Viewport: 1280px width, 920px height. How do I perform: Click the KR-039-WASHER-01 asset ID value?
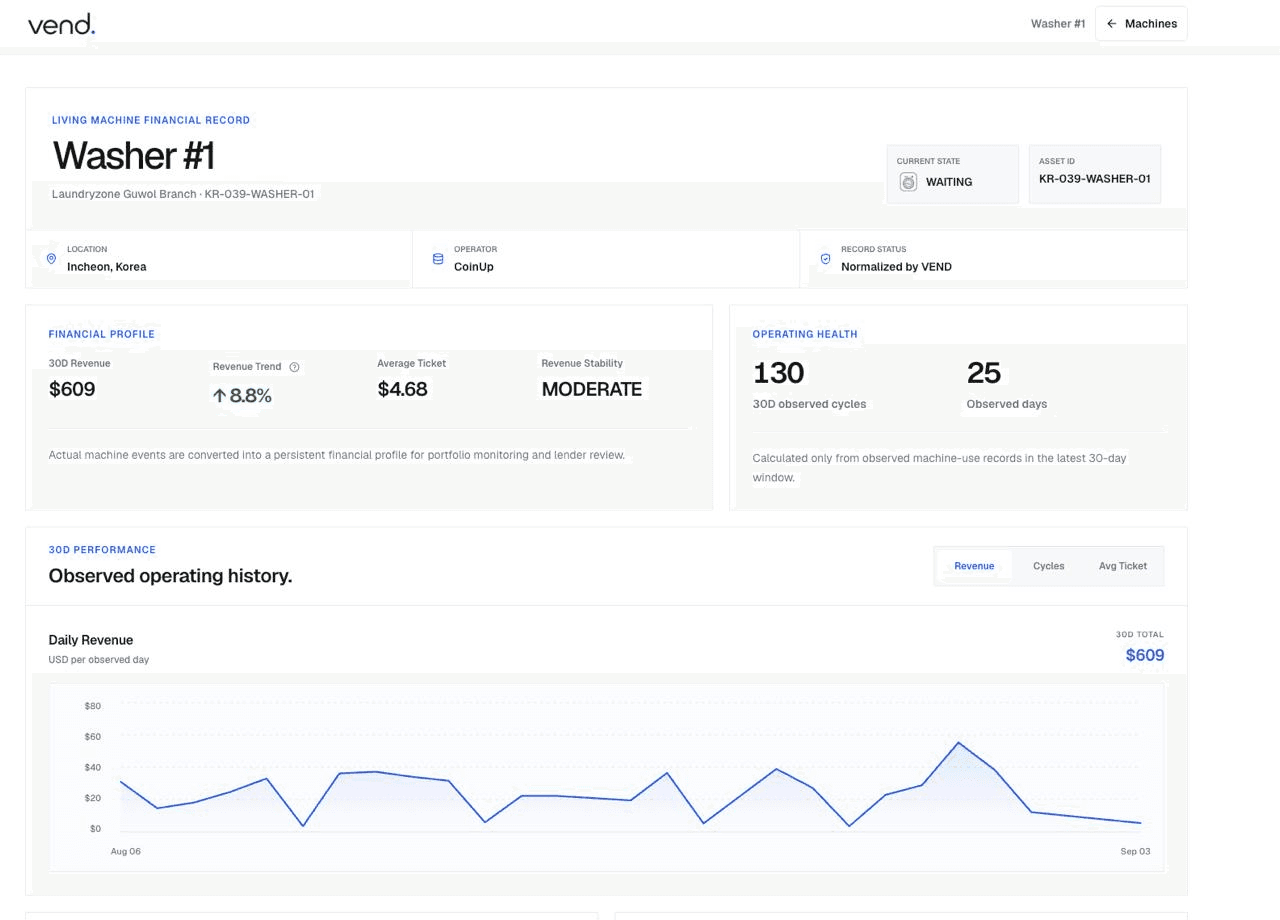point(1094,179)
